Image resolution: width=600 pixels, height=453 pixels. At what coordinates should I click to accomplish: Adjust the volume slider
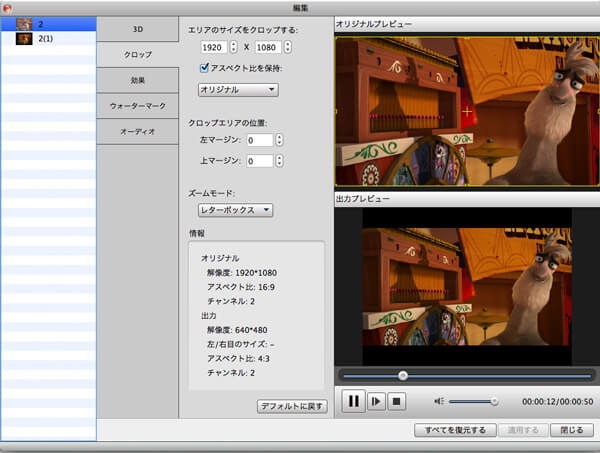tap(473, 401)
